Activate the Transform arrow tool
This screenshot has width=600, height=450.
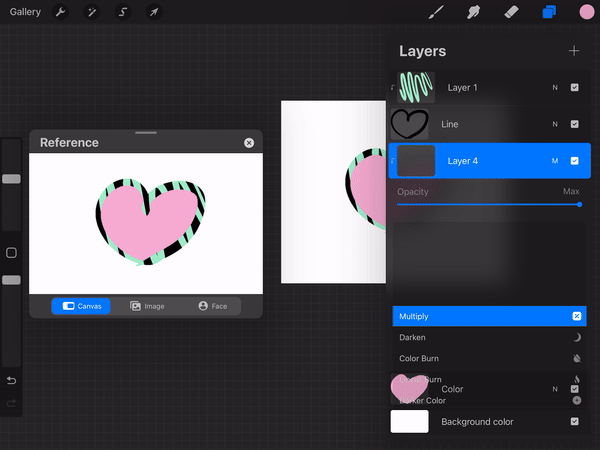coord(153,12)
